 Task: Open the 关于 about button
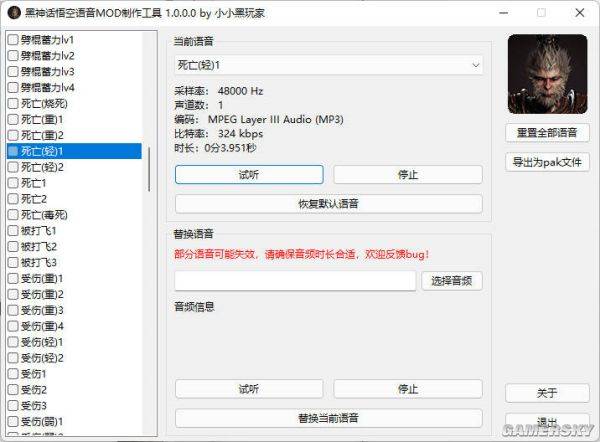coord(547,393)
